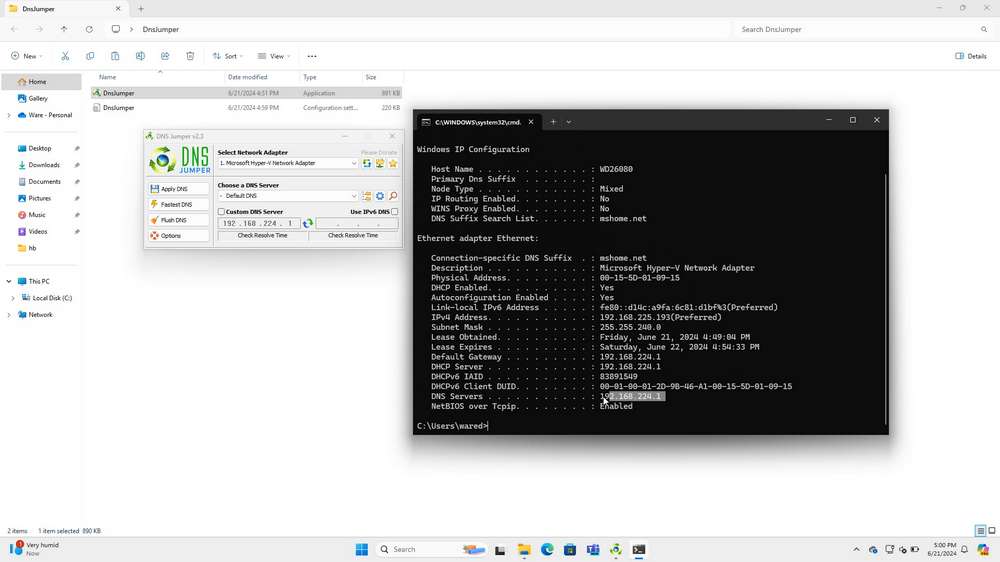1000x562 pixels.
Task: Click the empty secondary DNS address field
Action: coord(357,223)
